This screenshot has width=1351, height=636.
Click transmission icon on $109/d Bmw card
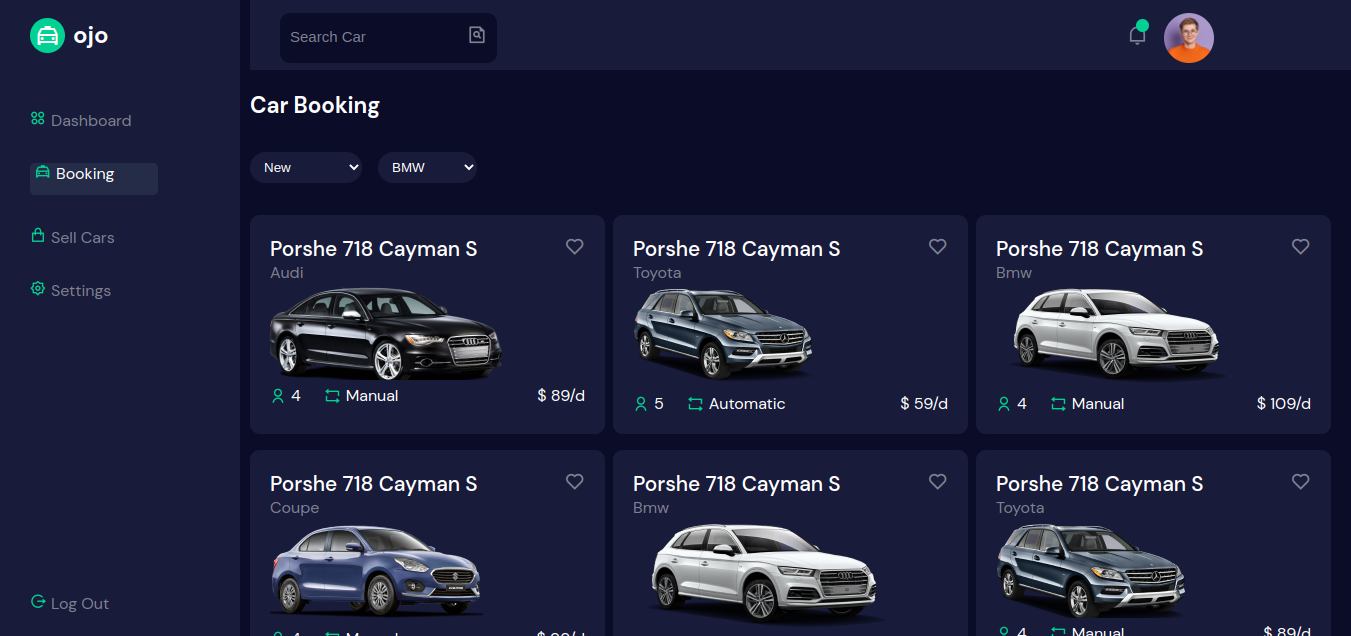pos(1059,405)
